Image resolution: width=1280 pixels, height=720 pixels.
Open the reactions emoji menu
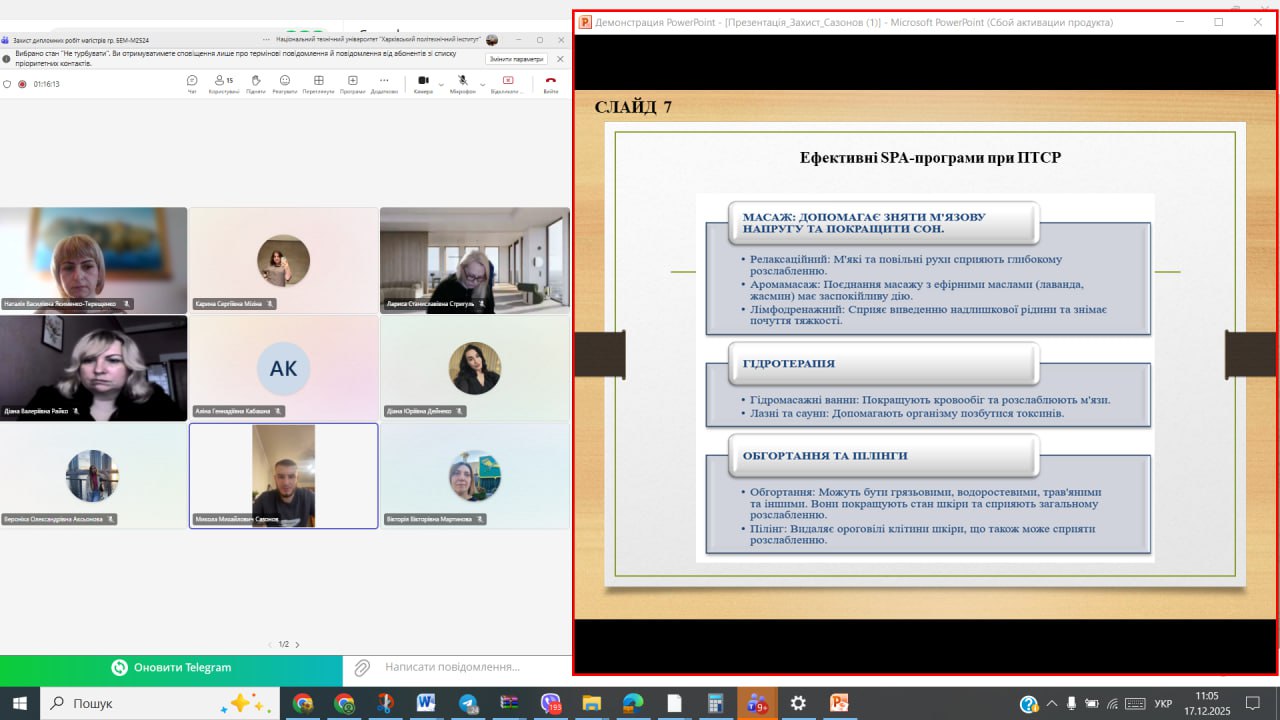[x=285, y=82]
